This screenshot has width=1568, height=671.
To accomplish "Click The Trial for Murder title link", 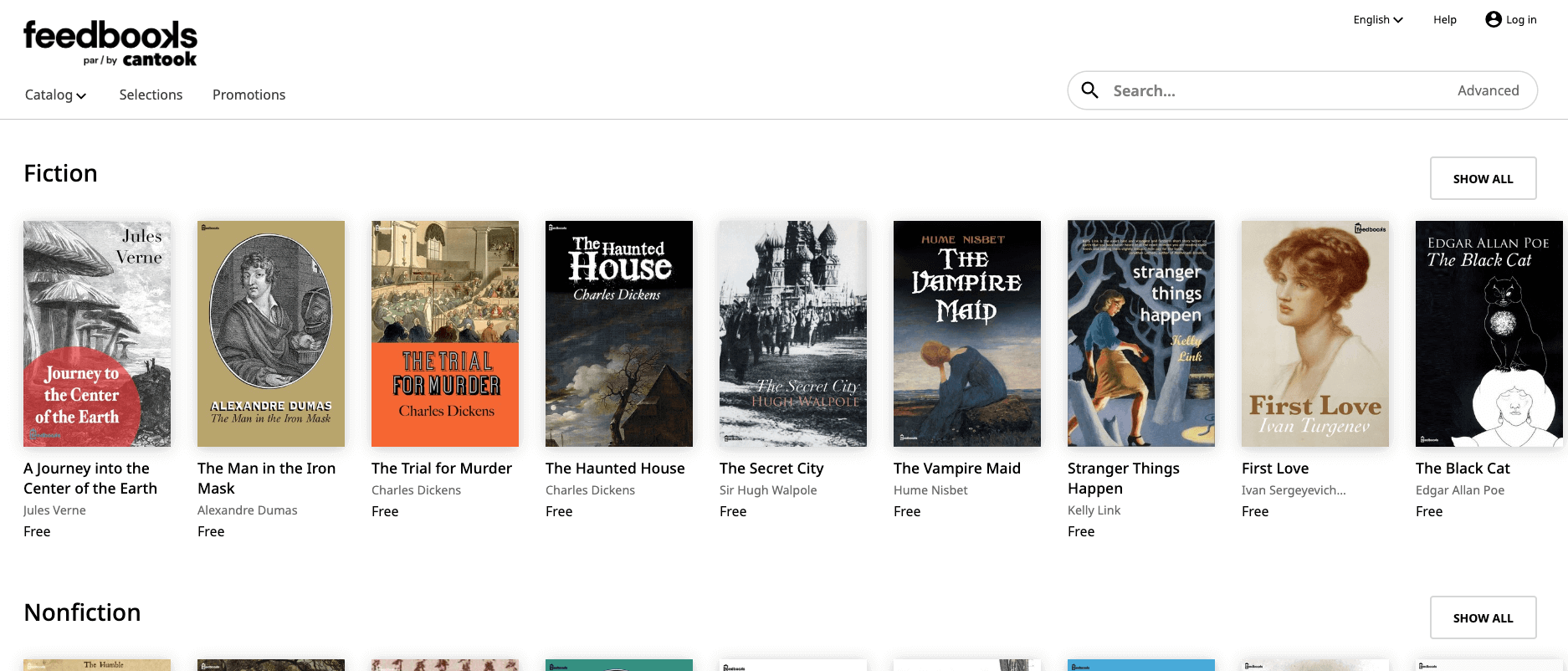I will click(442, 469).
